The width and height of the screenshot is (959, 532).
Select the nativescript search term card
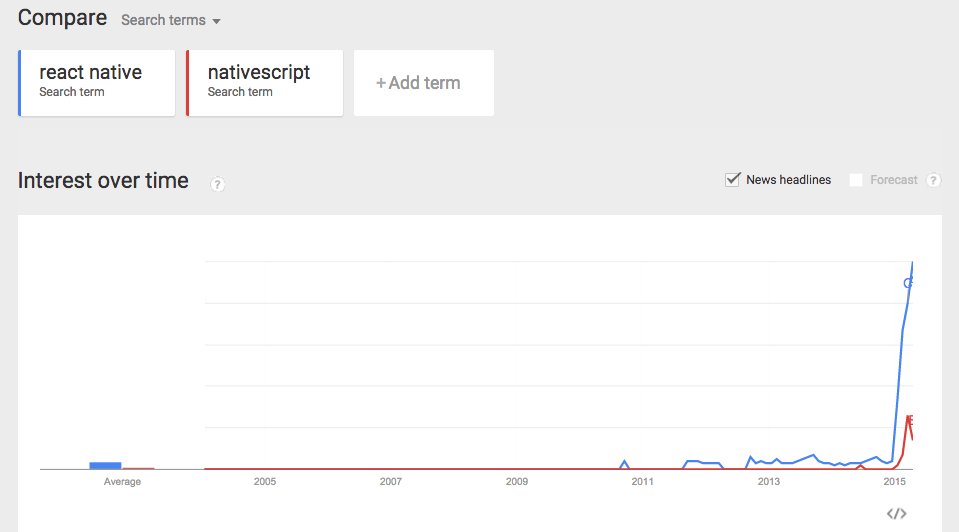[x=265, y=83]
